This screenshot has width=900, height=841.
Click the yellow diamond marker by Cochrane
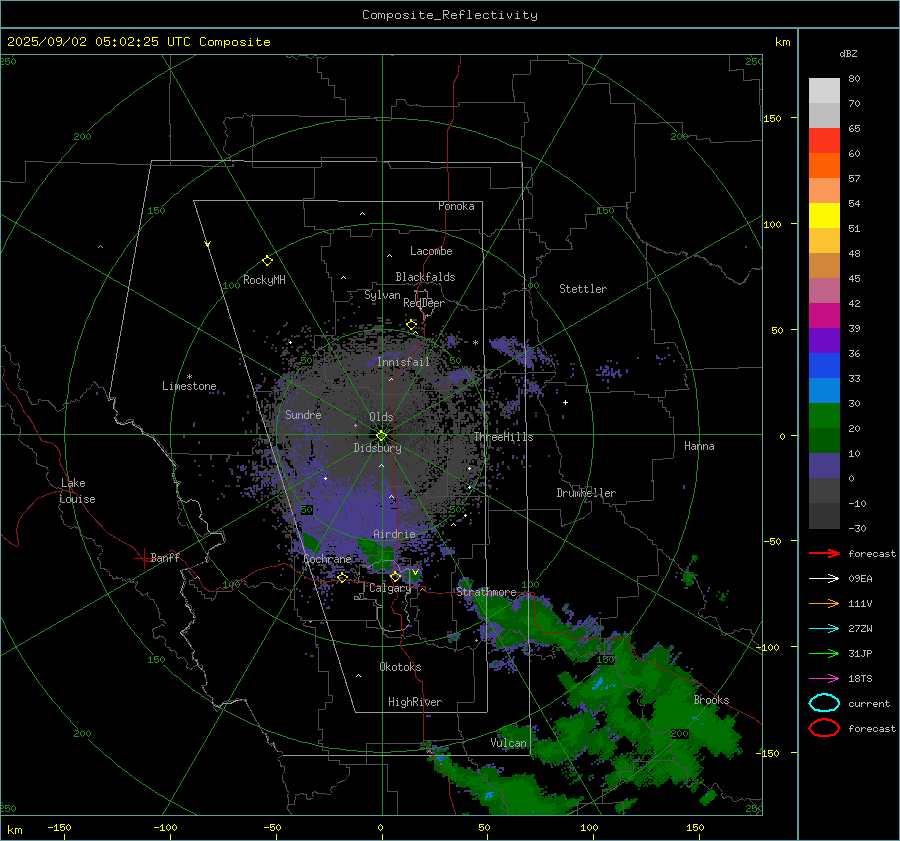pyautogui.click(x=342, y=577)
